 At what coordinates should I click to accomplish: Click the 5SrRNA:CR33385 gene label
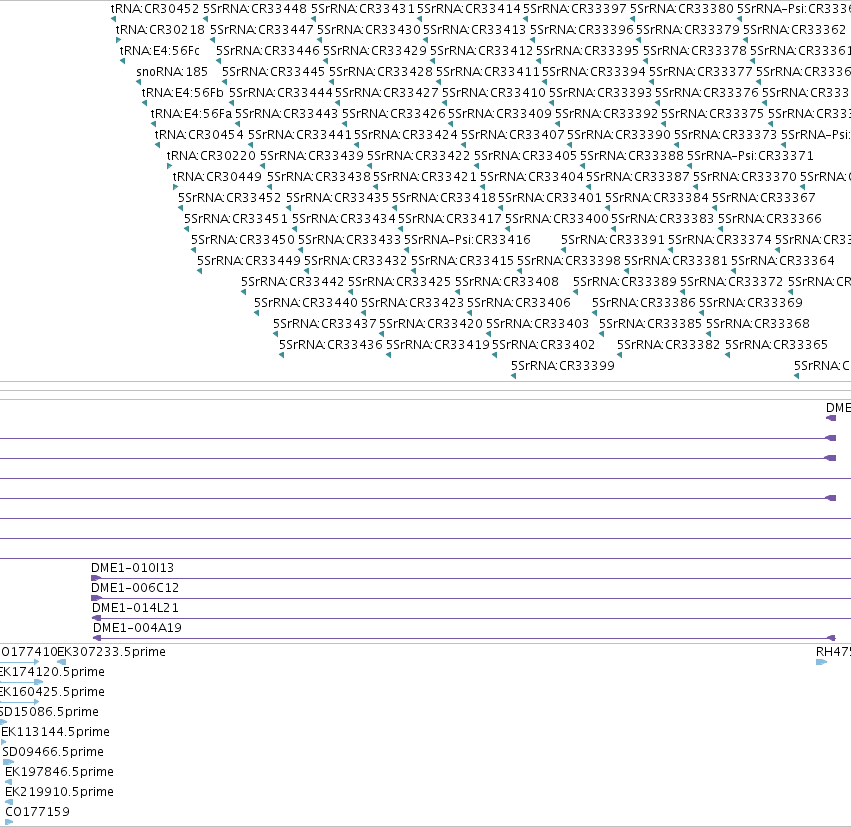click(650, 324)
